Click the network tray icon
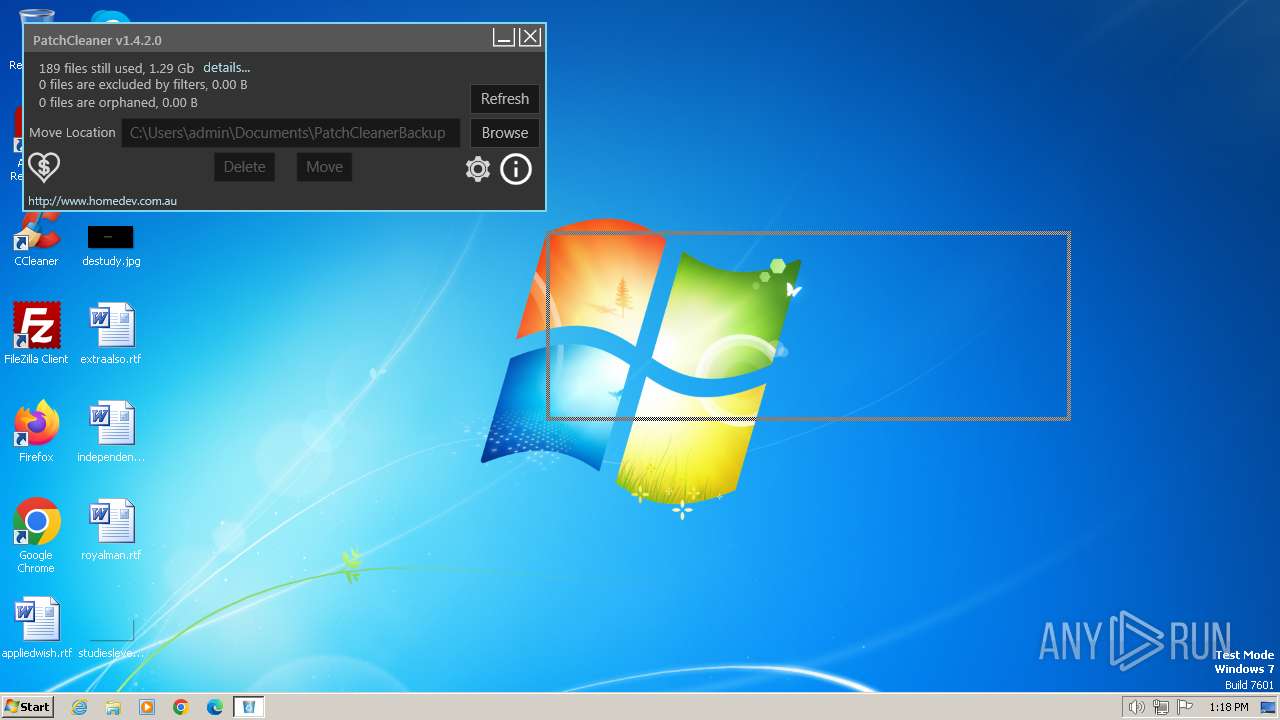Viewport: 1280px width, 720px height. pos(1161,707)
